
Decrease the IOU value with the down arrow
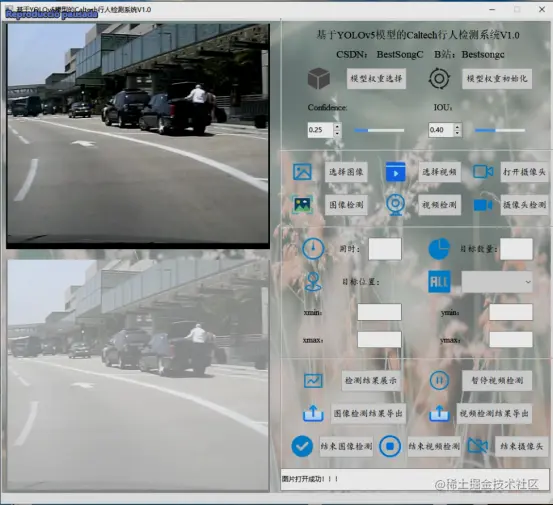click(458, 134)
